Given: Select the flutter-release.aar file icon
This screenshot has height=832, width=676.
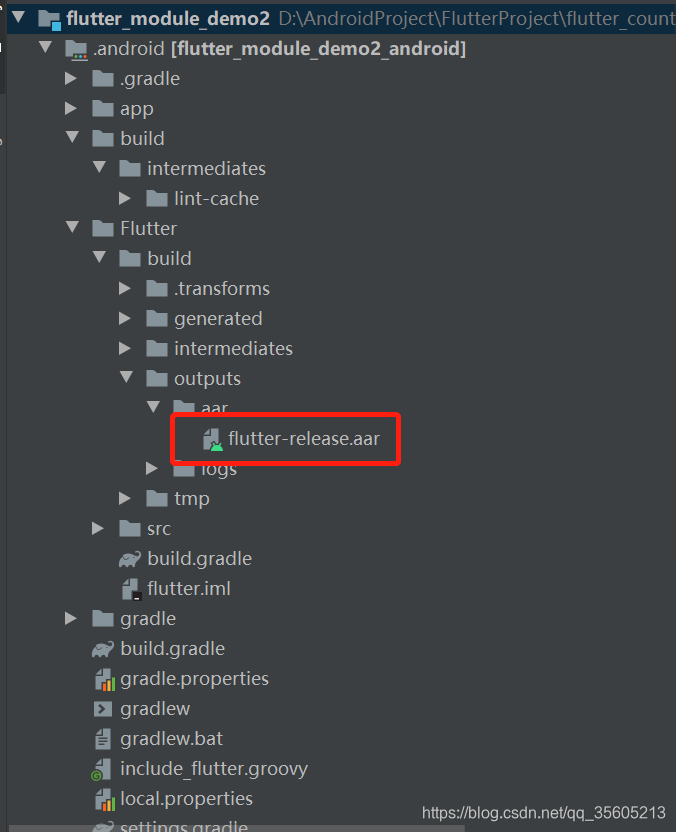Looking at the screenshot, I should (x=212, y=438).
